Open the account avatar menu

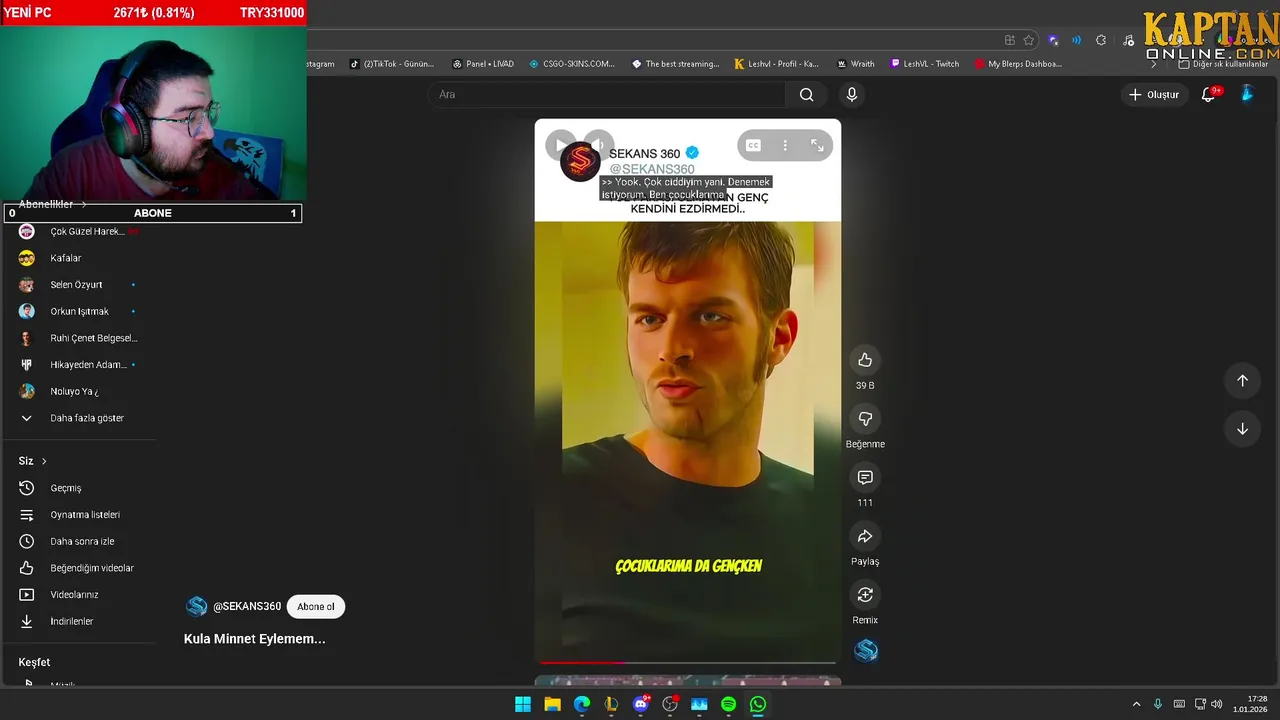point(1247,94)
